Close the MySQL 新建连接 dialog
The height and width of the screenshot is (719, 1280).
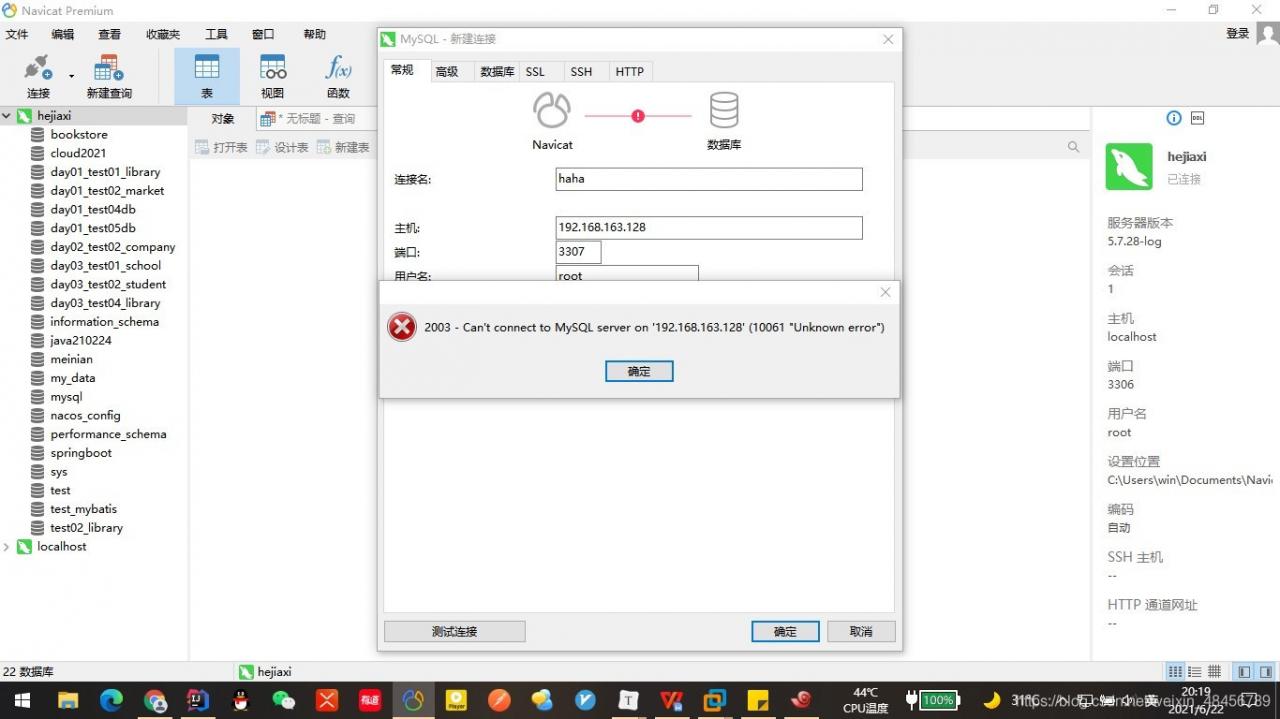888,39
